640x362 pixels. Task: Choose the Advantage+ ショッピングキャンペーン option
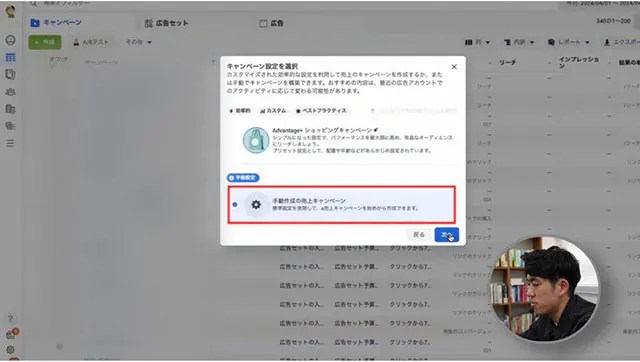click(348, 140)
